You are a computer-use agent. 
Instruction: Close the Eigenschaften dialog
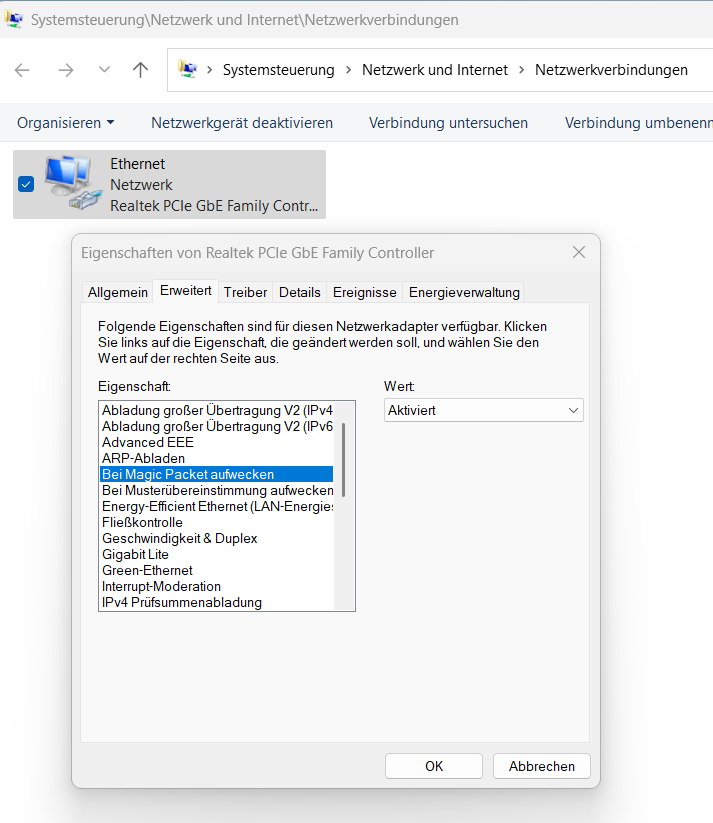579,252
